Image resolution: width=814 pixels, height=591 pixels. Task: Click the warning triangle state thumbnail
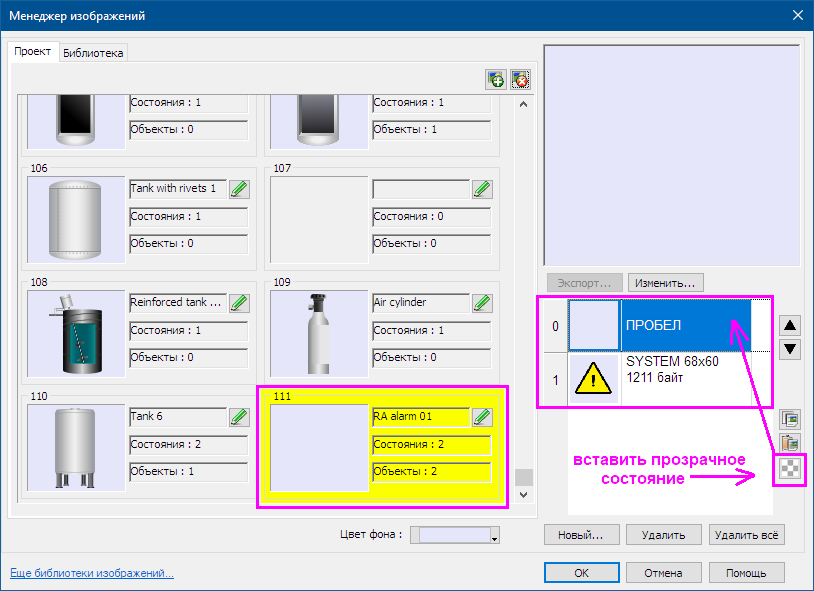pyautogui.click(x=593, y=379)
